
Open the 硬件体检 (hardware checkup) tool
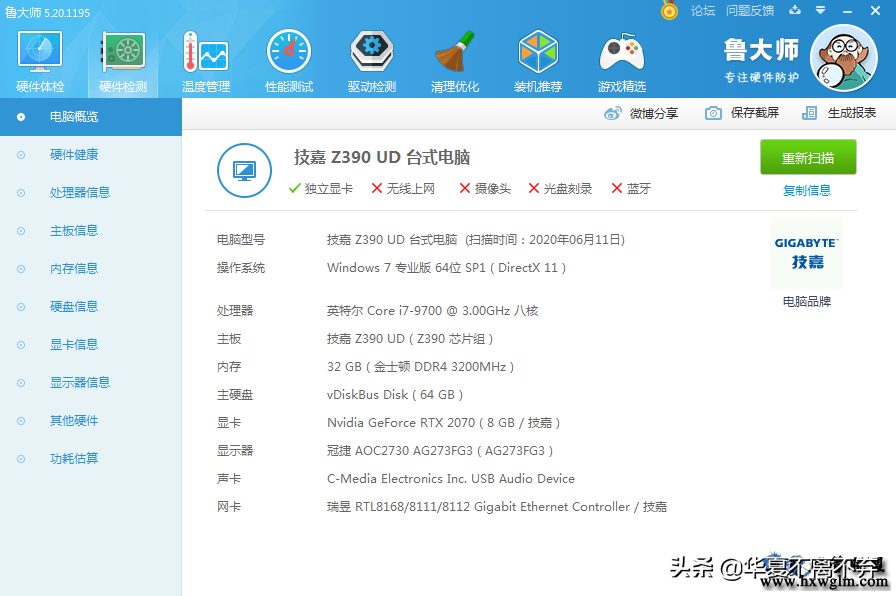coord(40,55)
